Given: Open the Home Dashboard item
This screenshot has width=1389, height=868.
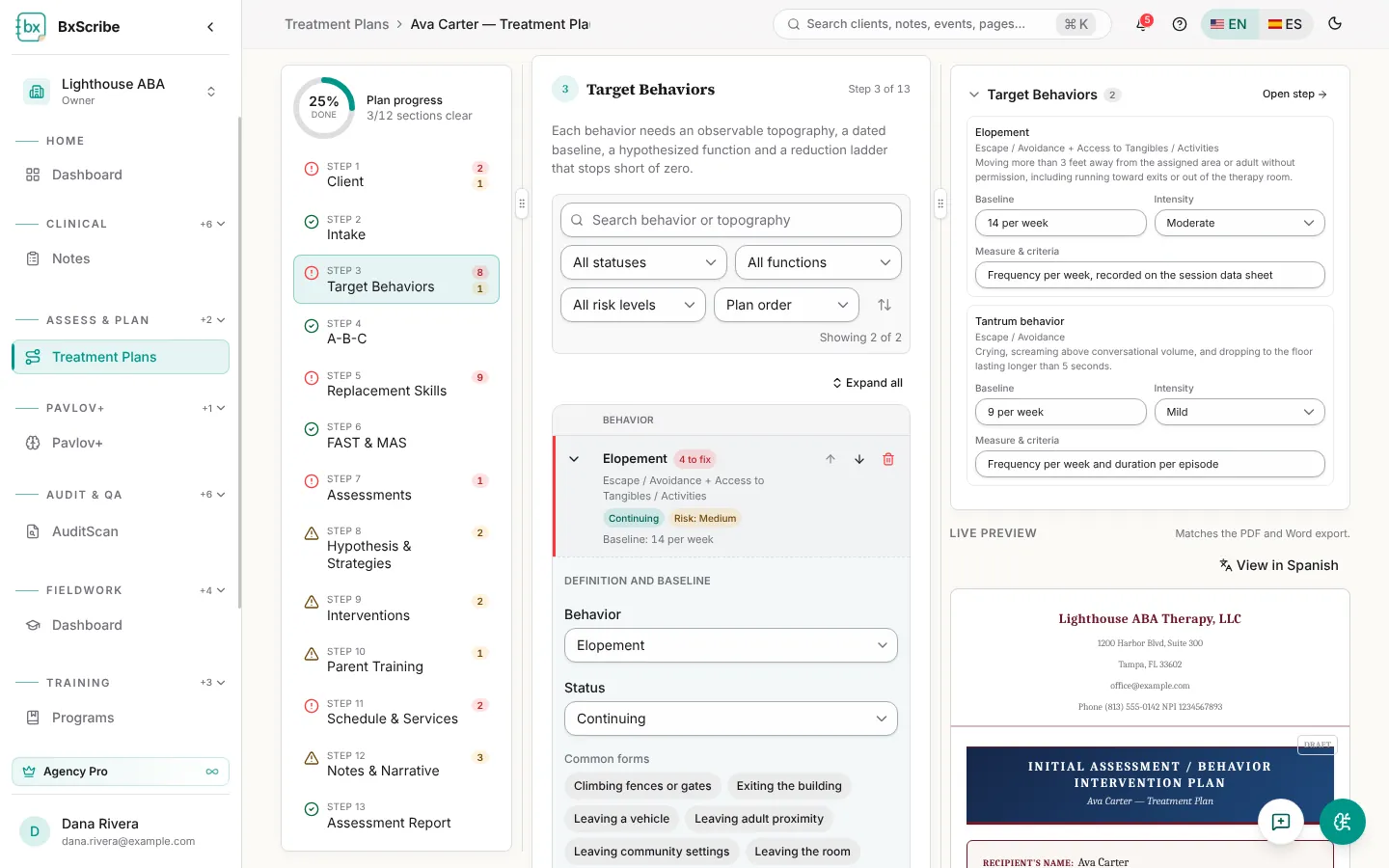Looking at the screenshot, I should coord(121,175).
